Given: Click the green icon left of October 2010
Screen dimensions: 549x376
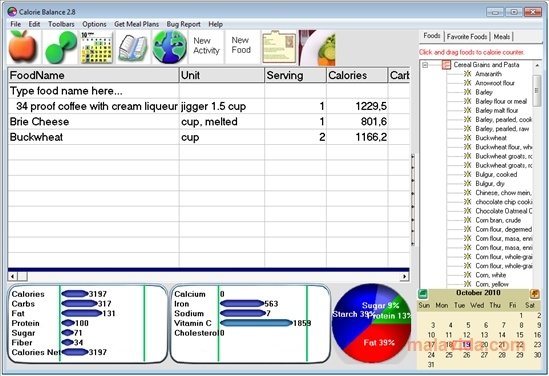Looking at the screenshot, I should tap(423, 293).
